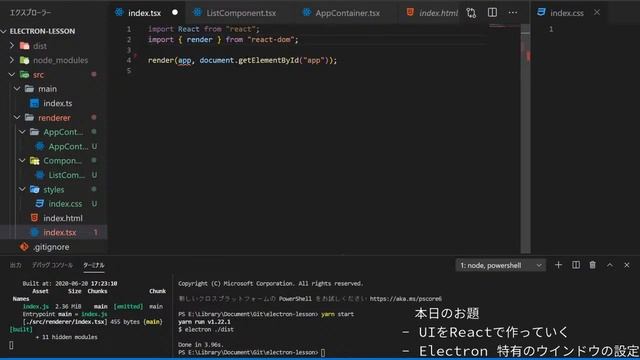Select the src folder icon
The image size is (640, 360).
pos(24,74)
